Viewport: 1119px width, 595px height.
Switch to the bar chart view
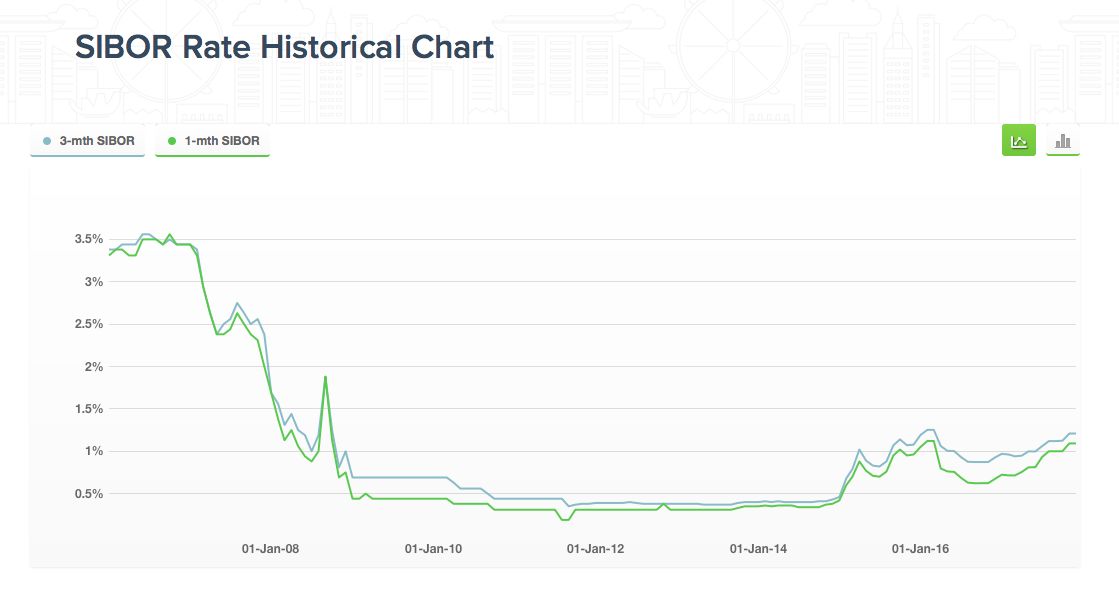point(1063,141)
